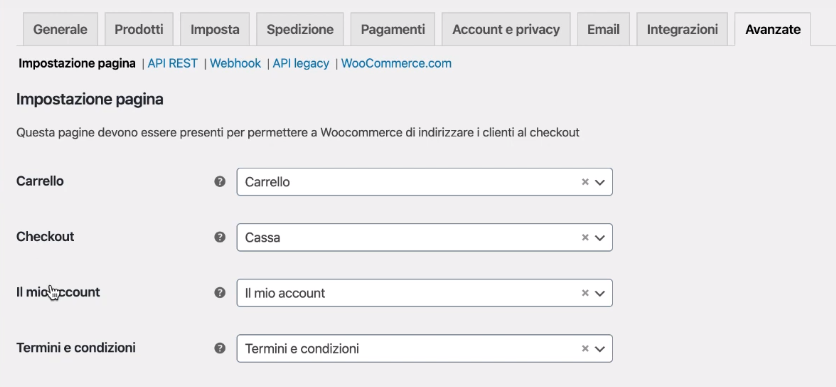The width and height of the screenshot is (836, 387).
Task: Clear the Il mio account selection
Action: tap(585, 293)
